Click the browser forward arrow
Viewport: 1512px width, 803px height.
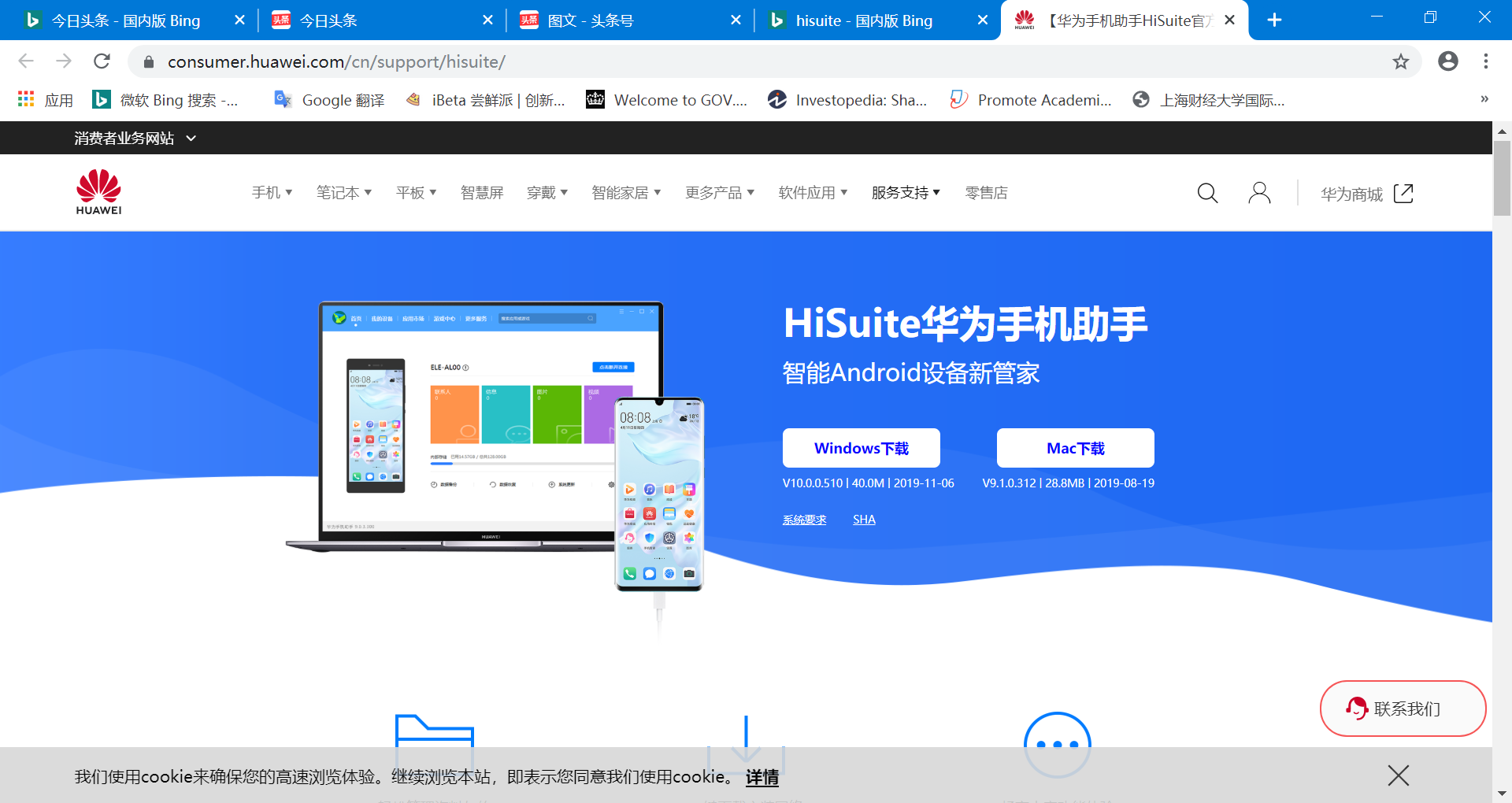[64, 61]
